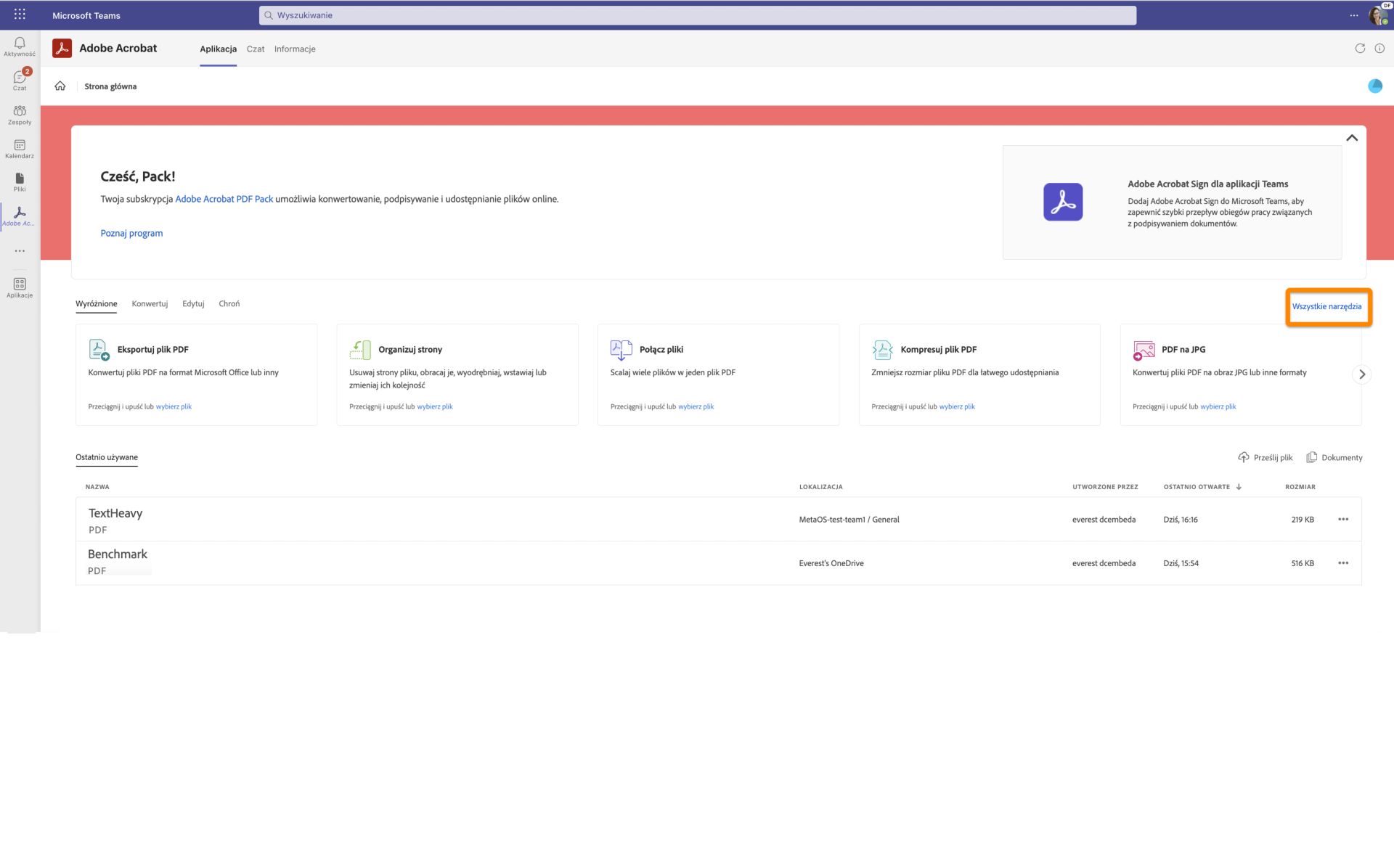The image size is (1394, 868).
Task: Select the Chroń tools tab
Action: [229, 303]
